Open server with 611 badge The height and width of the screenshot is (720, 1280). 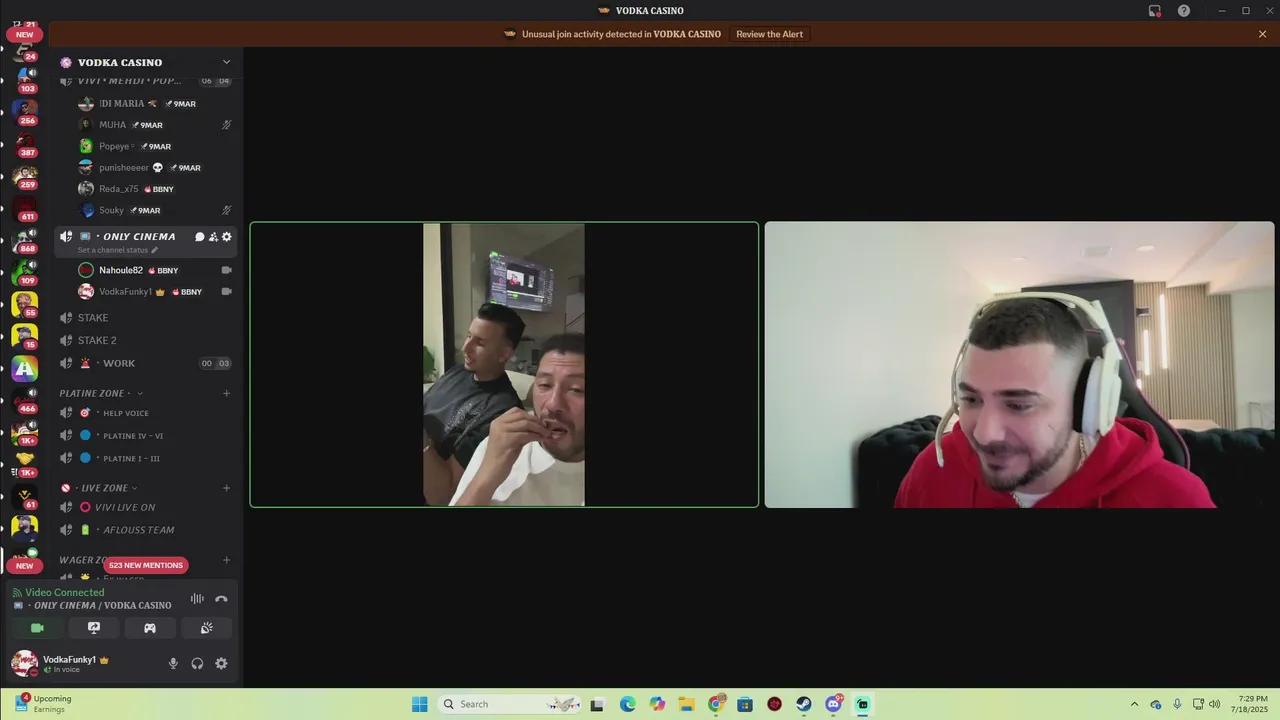[24, 207]
